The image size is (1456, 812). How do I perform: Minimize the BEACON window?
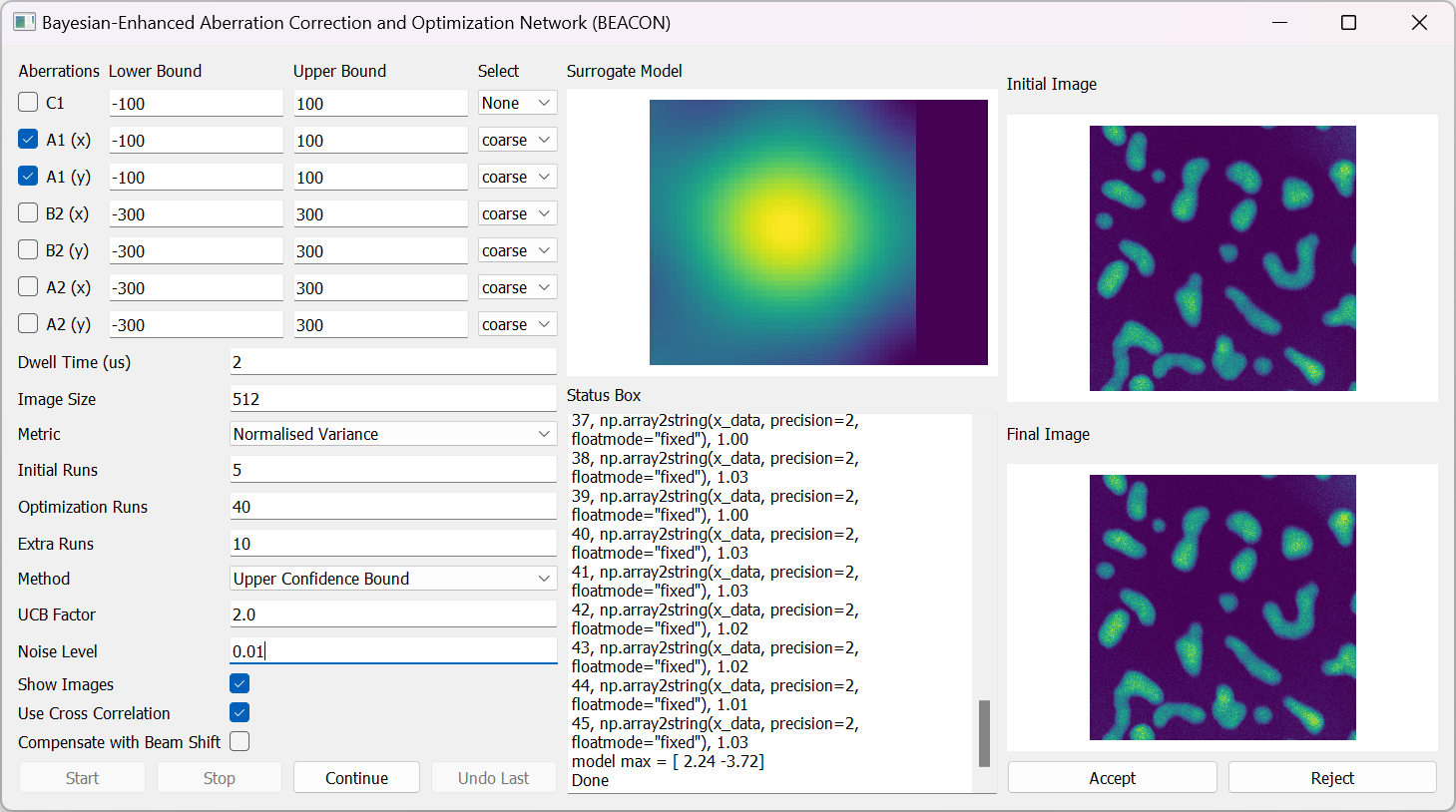click(x=1280, y=22)
